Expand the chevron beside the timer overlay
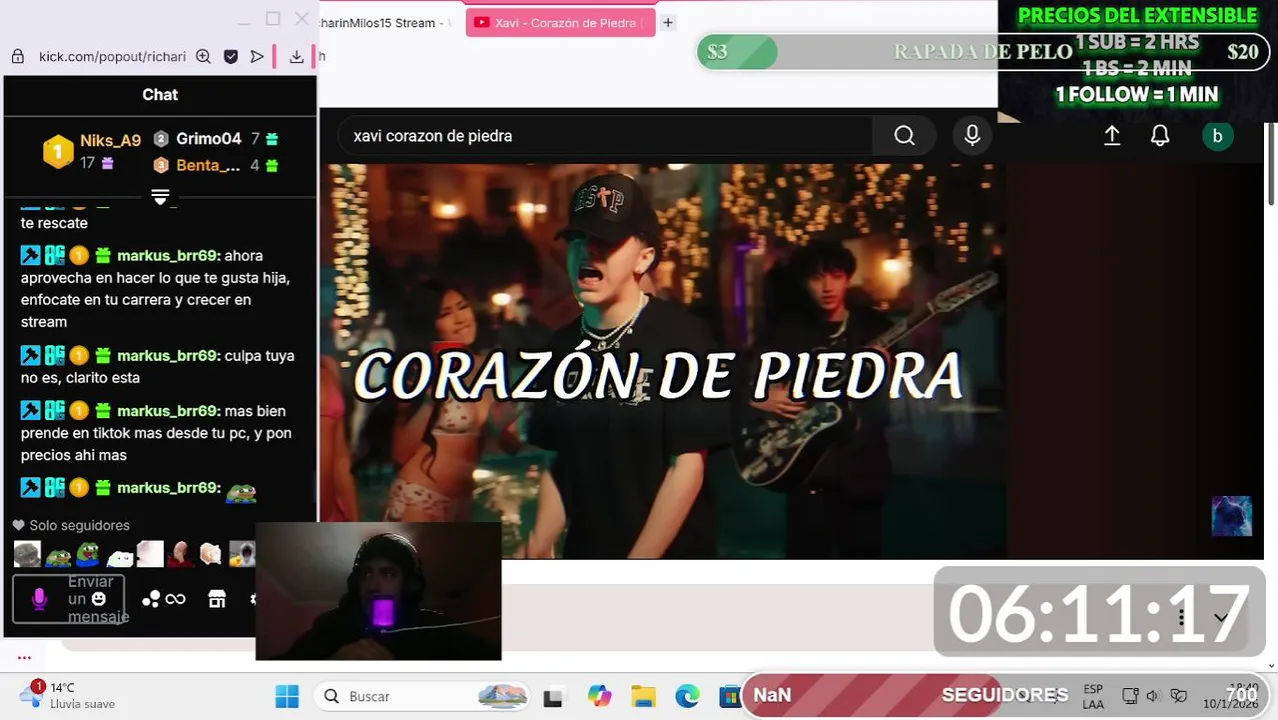The height and width of the screenshot is (720, 1278). click(1220, 617)
